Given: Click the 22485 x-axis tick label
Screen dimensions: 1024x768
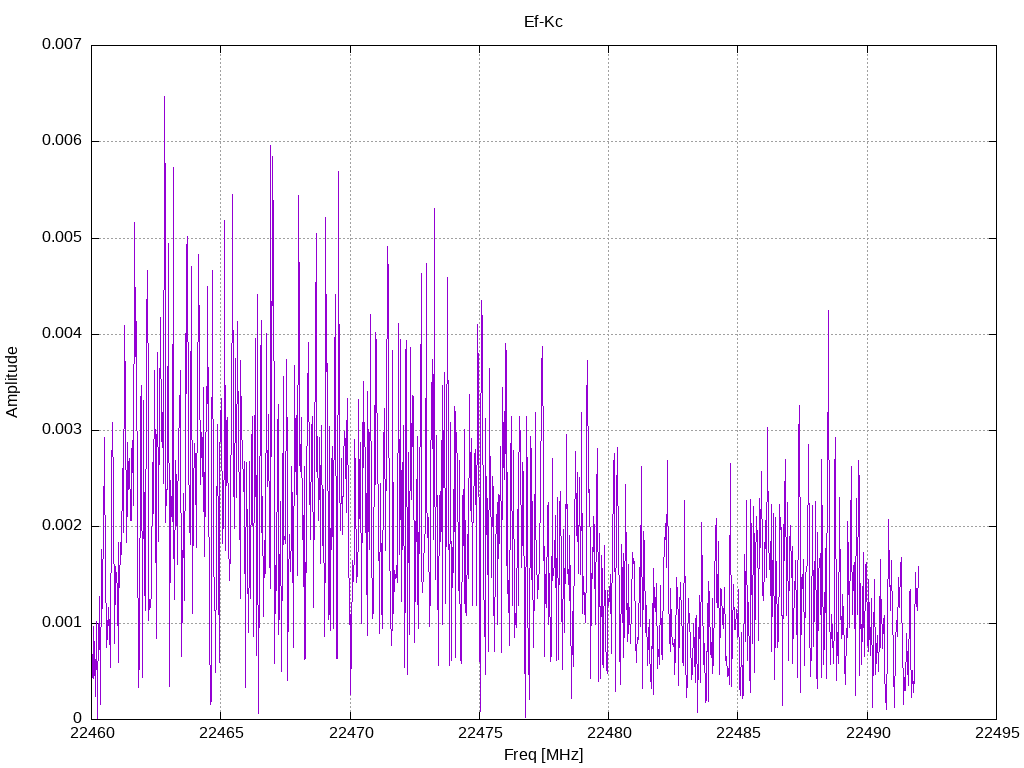Looking at the screenshot, I should (x=738, y=733).
